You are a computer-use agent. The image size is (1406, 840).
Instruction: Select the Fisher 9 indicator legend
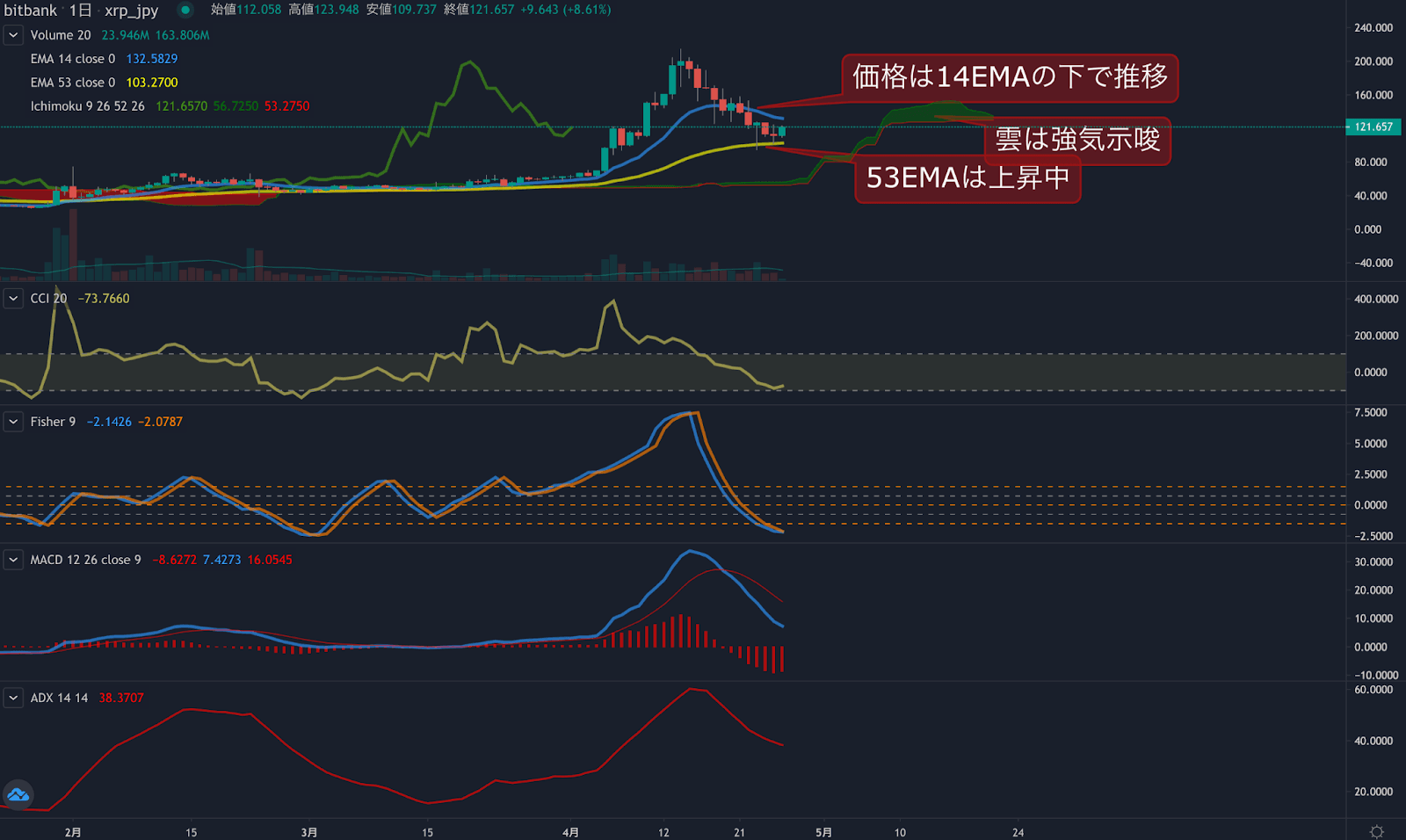[x=52, y=421]
